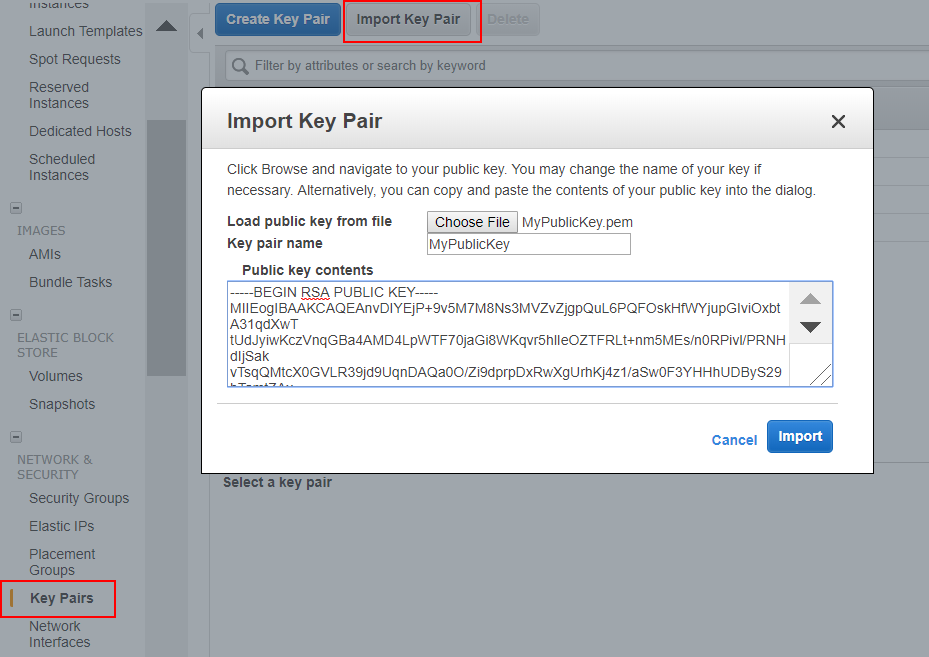Click Choose File to load a public key
Viewport: 929px width, 657px height.
click(472, 222)
